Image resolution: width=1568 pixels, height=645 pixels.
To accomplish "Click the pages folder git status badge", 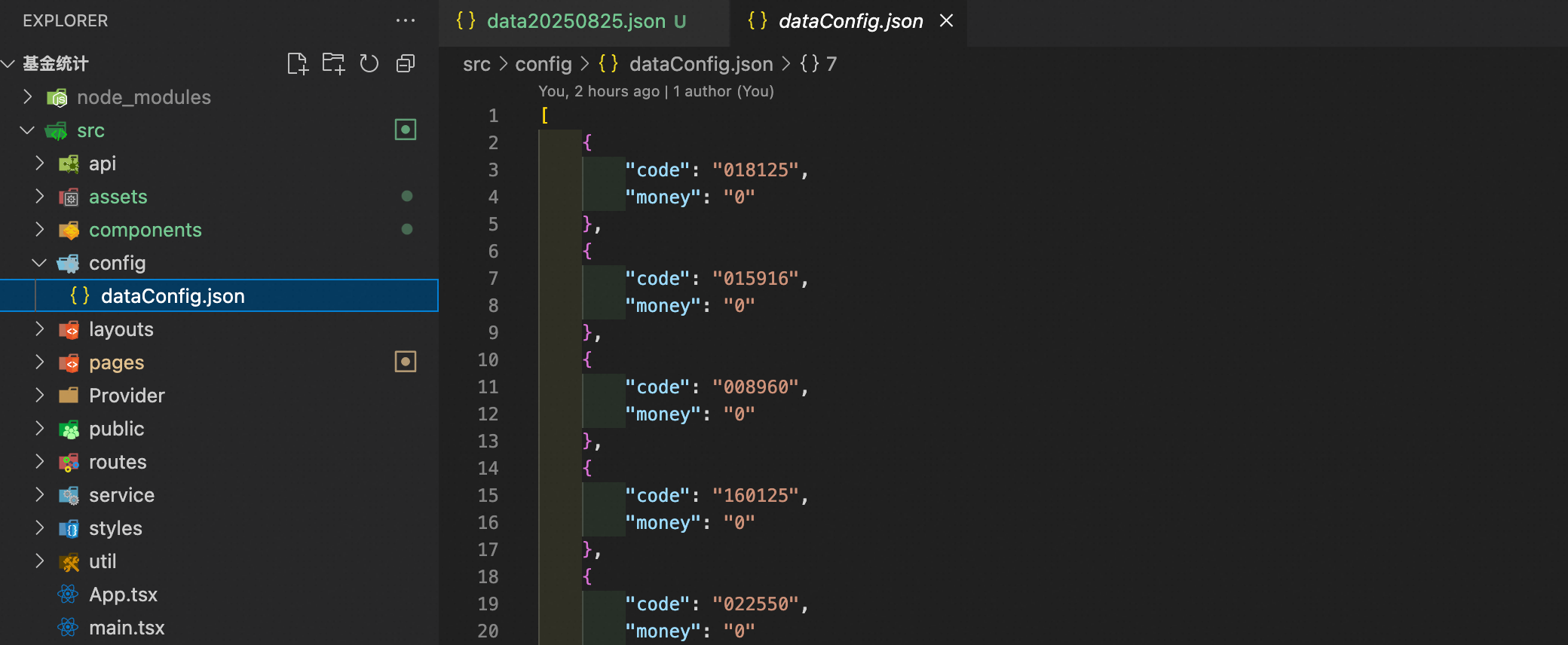I will [406, 362].
